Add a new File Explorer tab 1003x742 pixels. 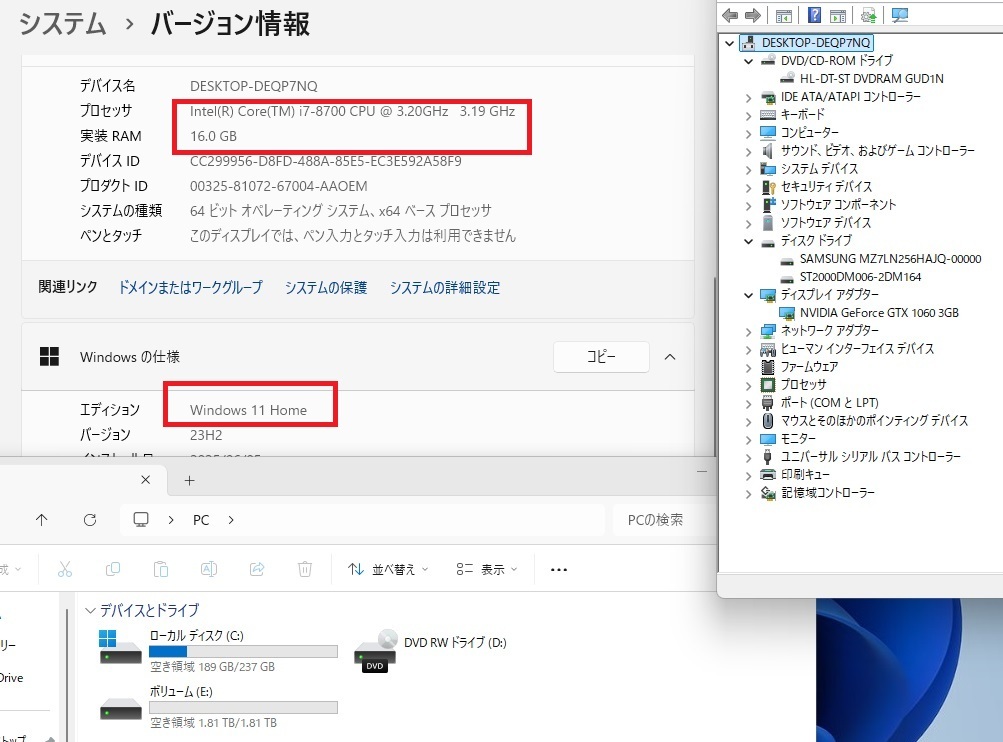point(189,480)
